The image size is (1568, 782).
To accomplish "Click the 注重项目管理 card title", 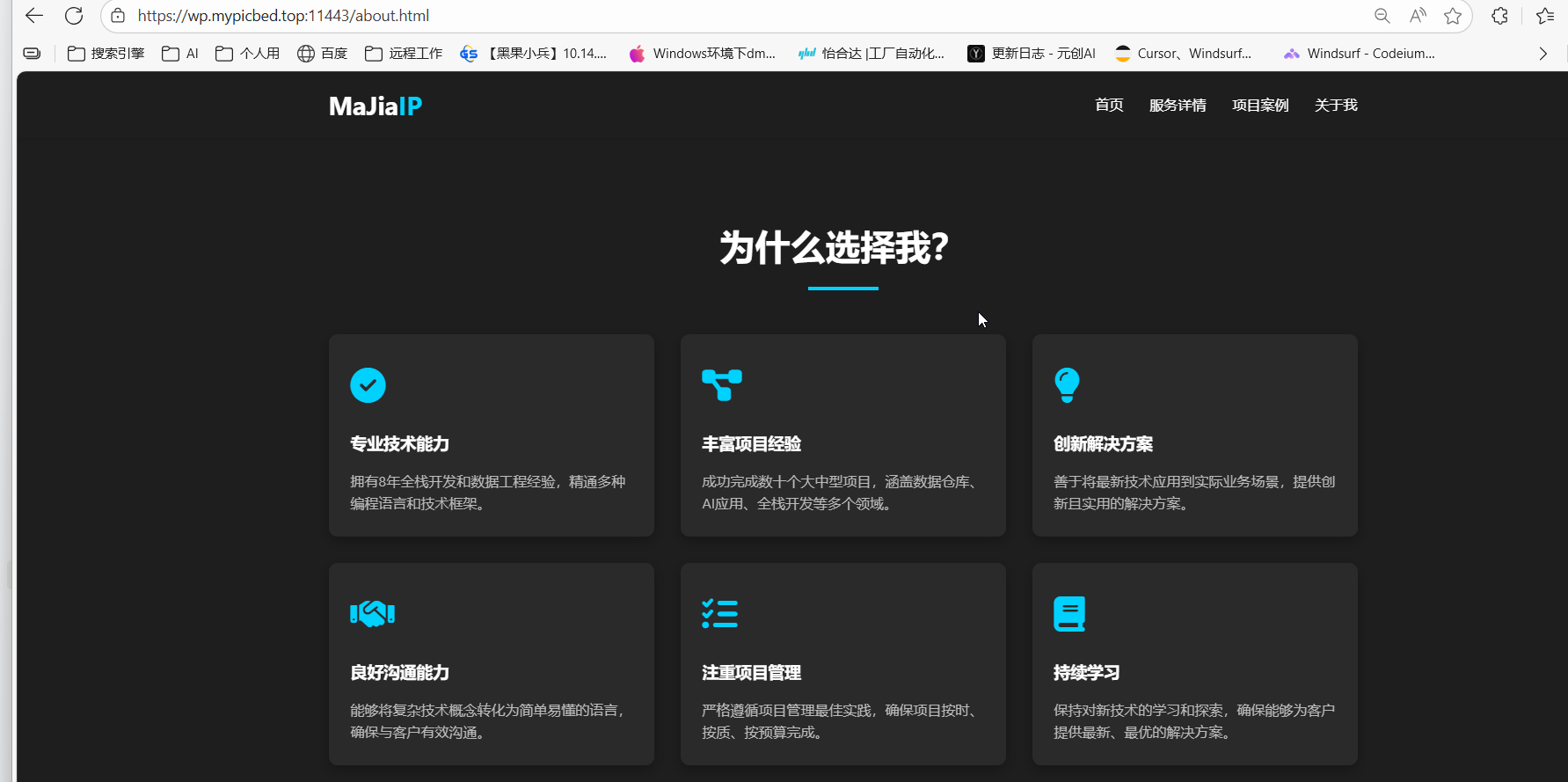I will coord(751,673).
